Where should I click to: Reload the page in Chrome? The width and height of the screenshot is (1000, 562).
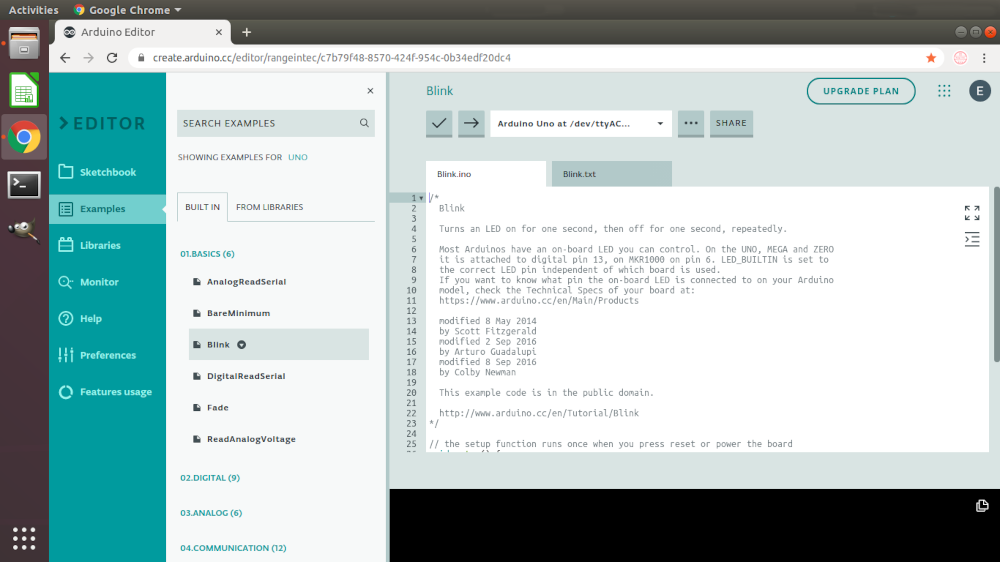pyautogui.click(x=112, y=58)
